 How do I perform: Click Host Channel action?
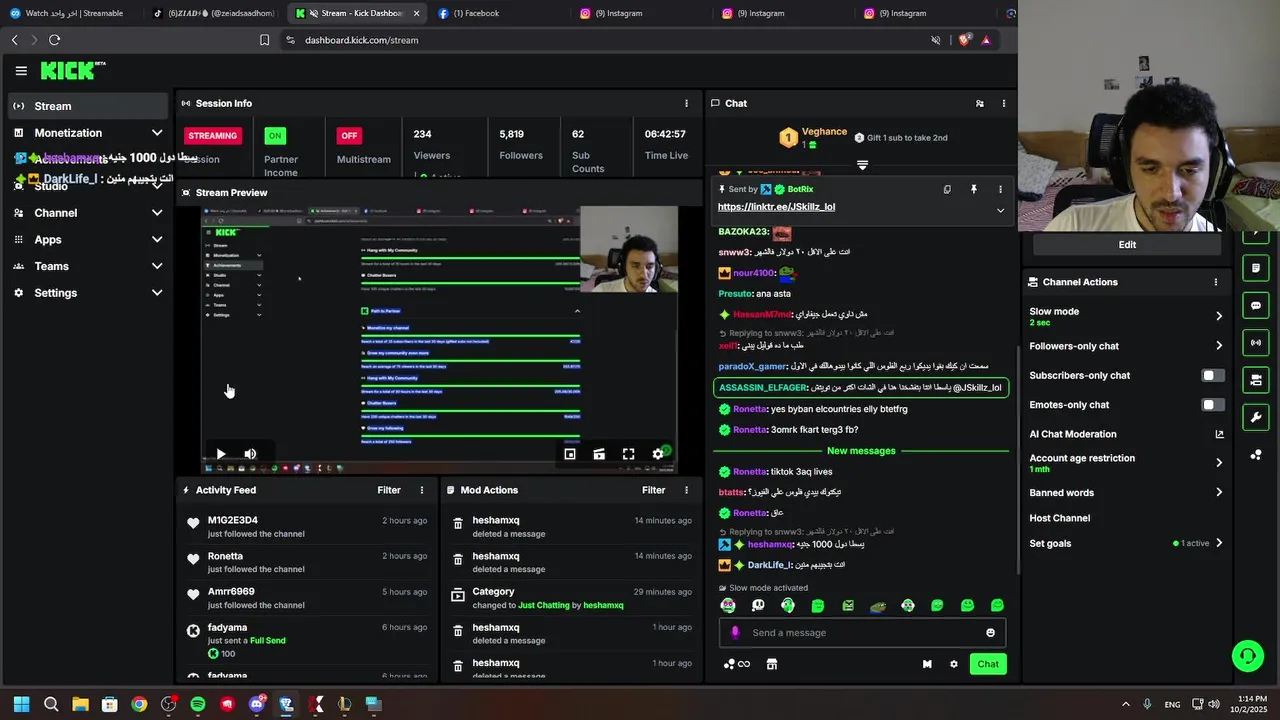1060,518
